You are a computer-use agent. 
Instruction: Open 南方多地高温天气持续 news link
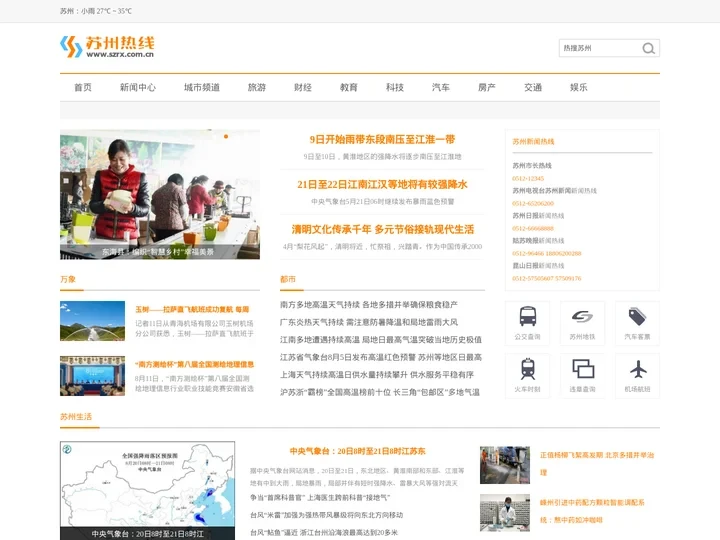click(369, 304)
